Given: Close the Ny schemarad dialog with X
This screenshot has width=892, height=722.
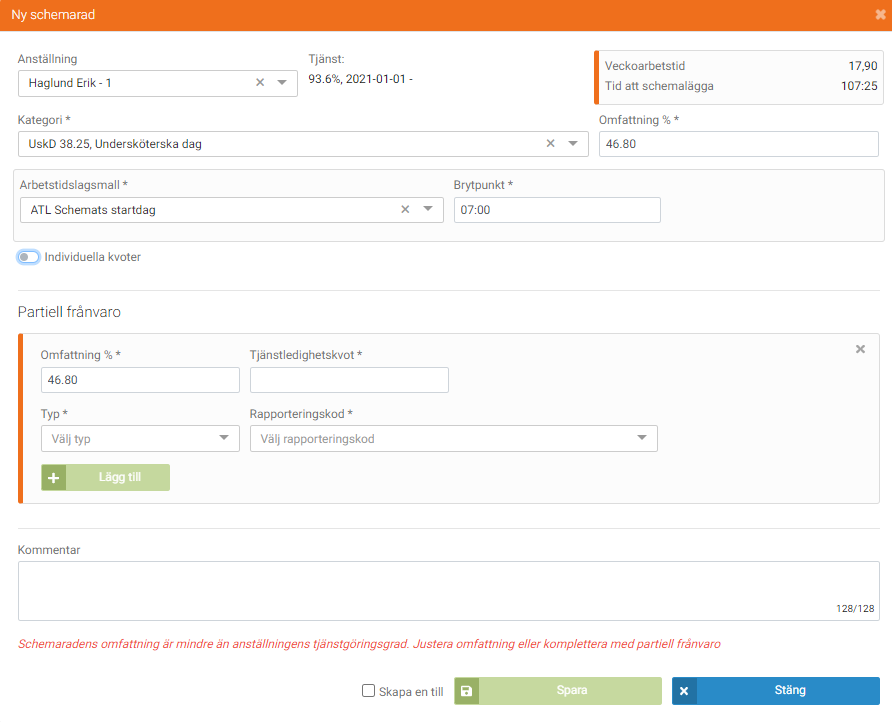Looking at the screenshot, I should pos(879,15).
